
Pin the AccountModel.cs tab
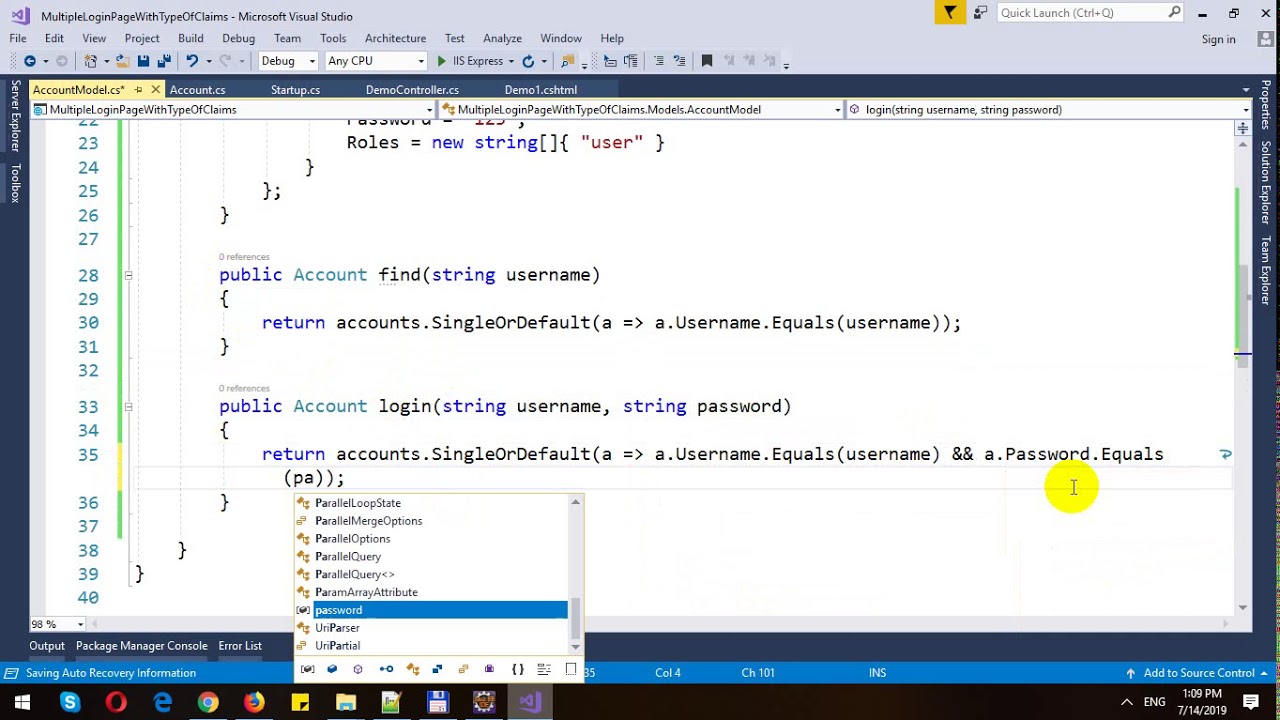point(139,90)
